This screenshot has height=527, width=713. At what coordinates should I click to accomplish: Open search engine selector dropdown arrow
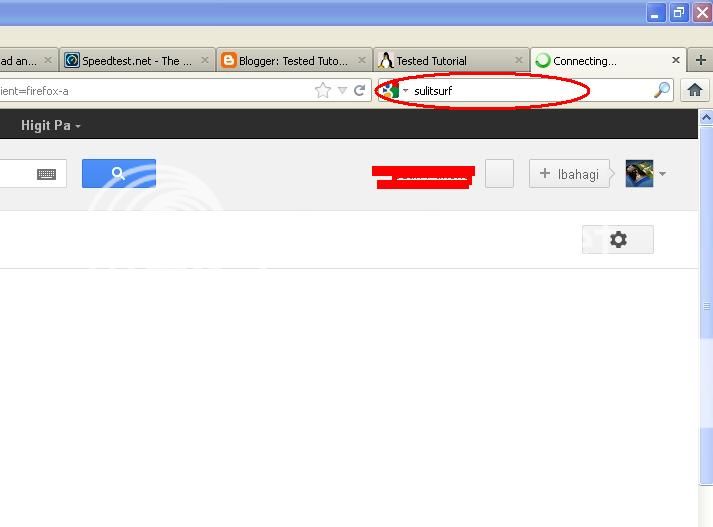click(x=405, y=90)
